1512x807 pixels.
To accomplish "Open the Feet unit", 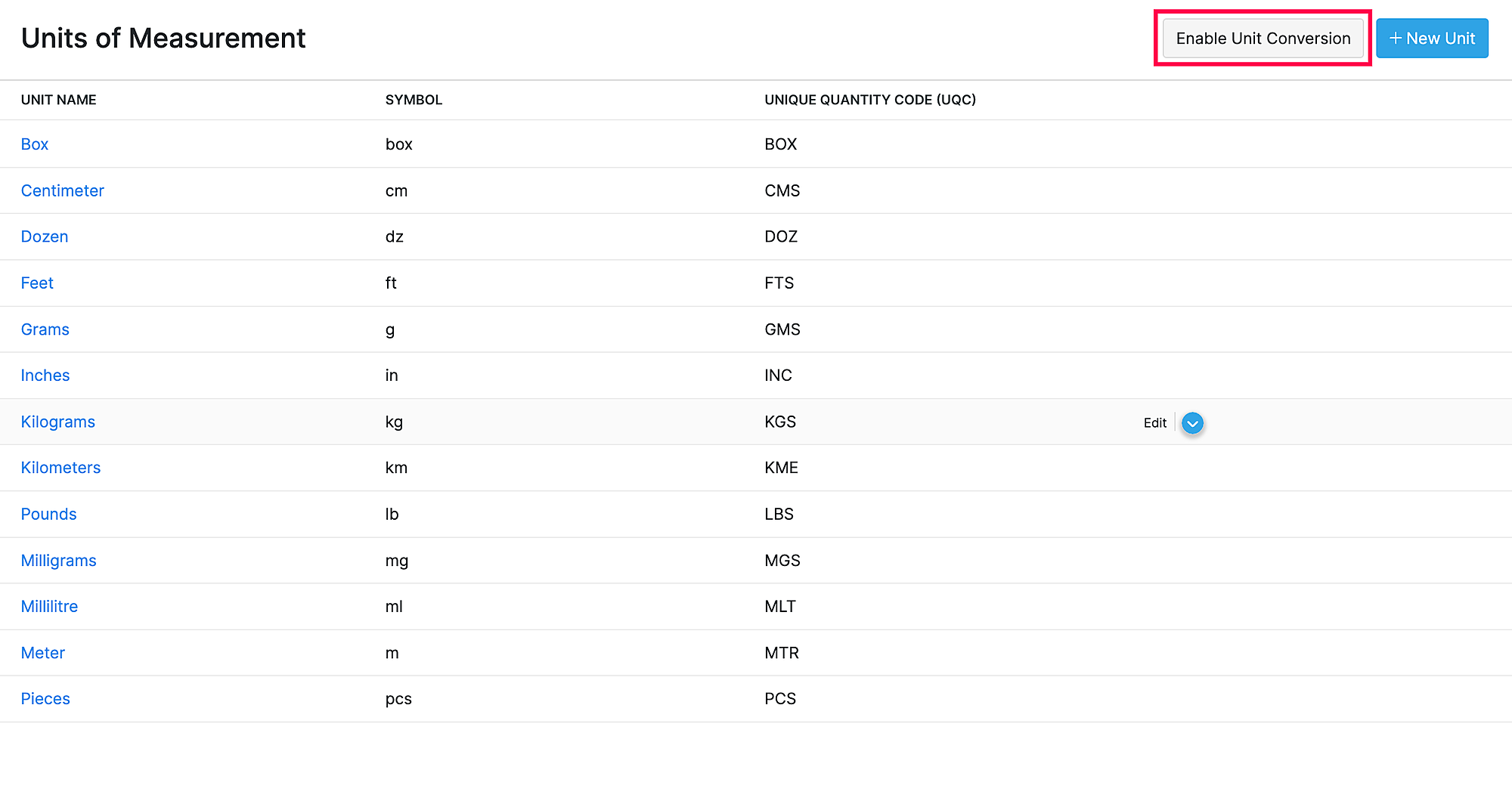I will click(37, 283).
